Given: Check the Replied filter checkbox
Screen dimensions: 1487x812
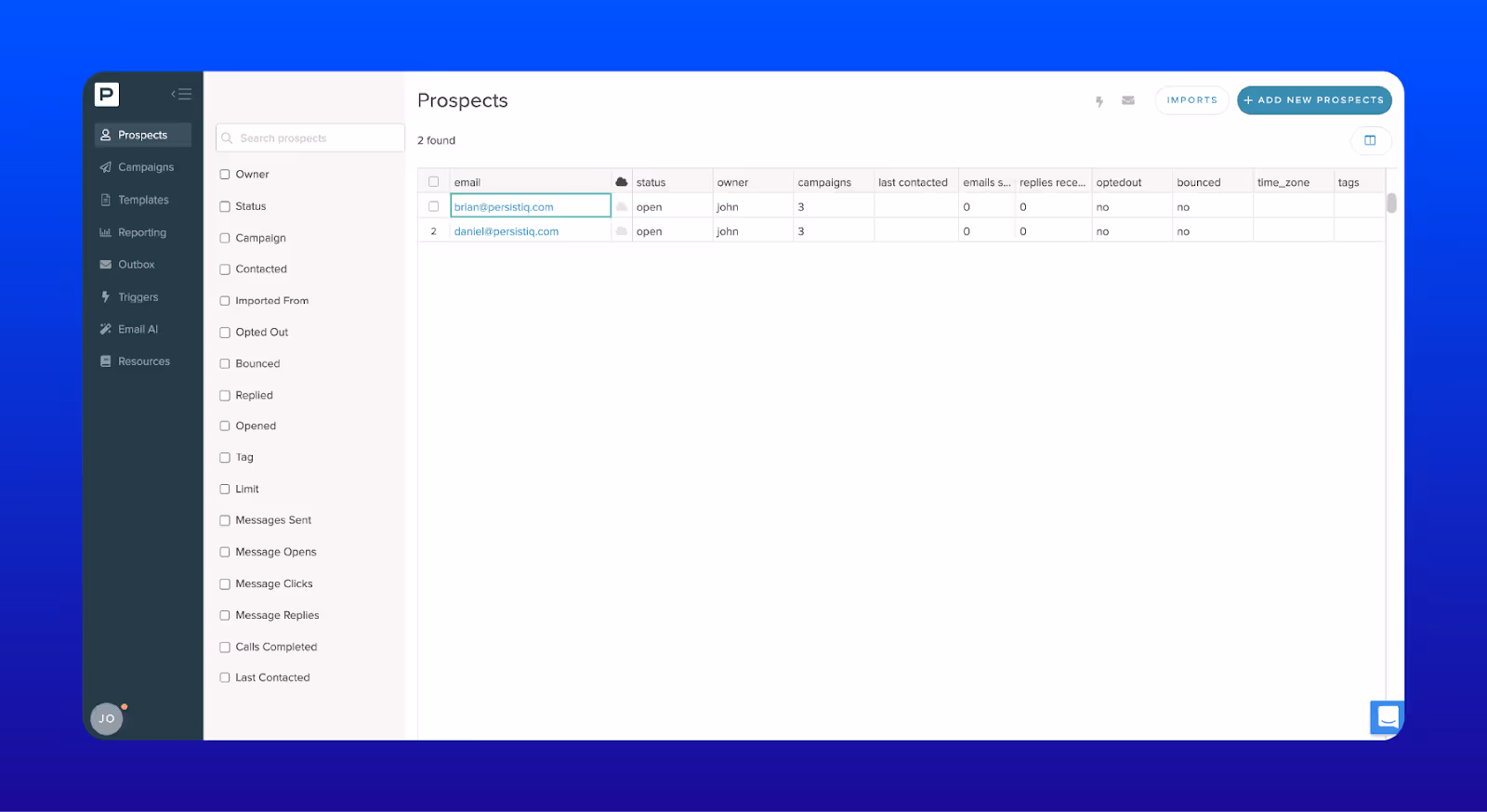Looking at the screenshot, I should pos(225,396).
